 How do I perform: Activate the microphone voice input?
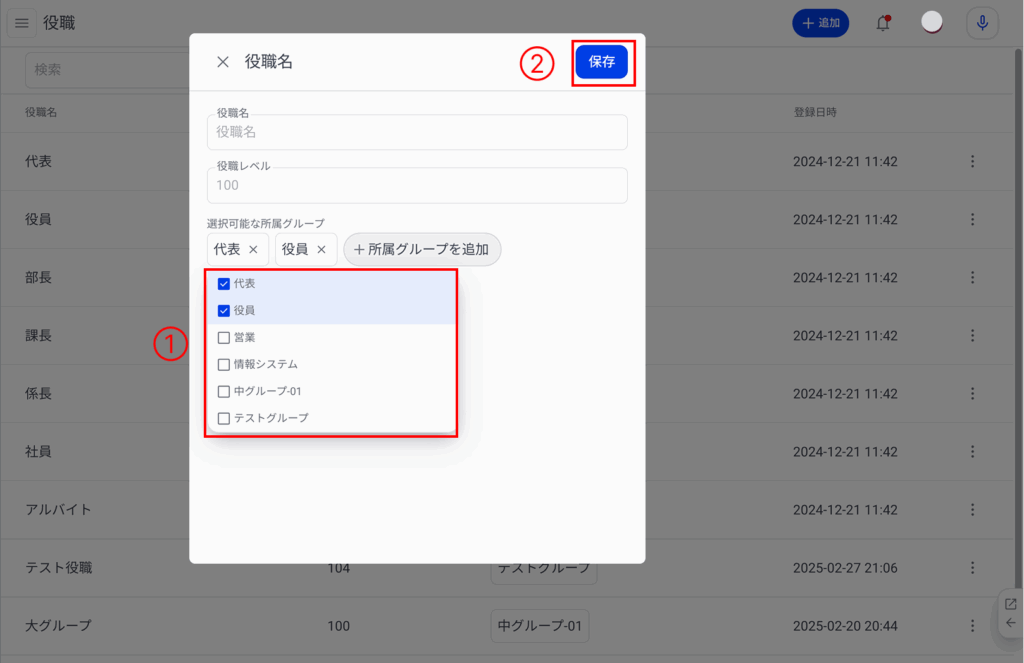tap(982, 24)
